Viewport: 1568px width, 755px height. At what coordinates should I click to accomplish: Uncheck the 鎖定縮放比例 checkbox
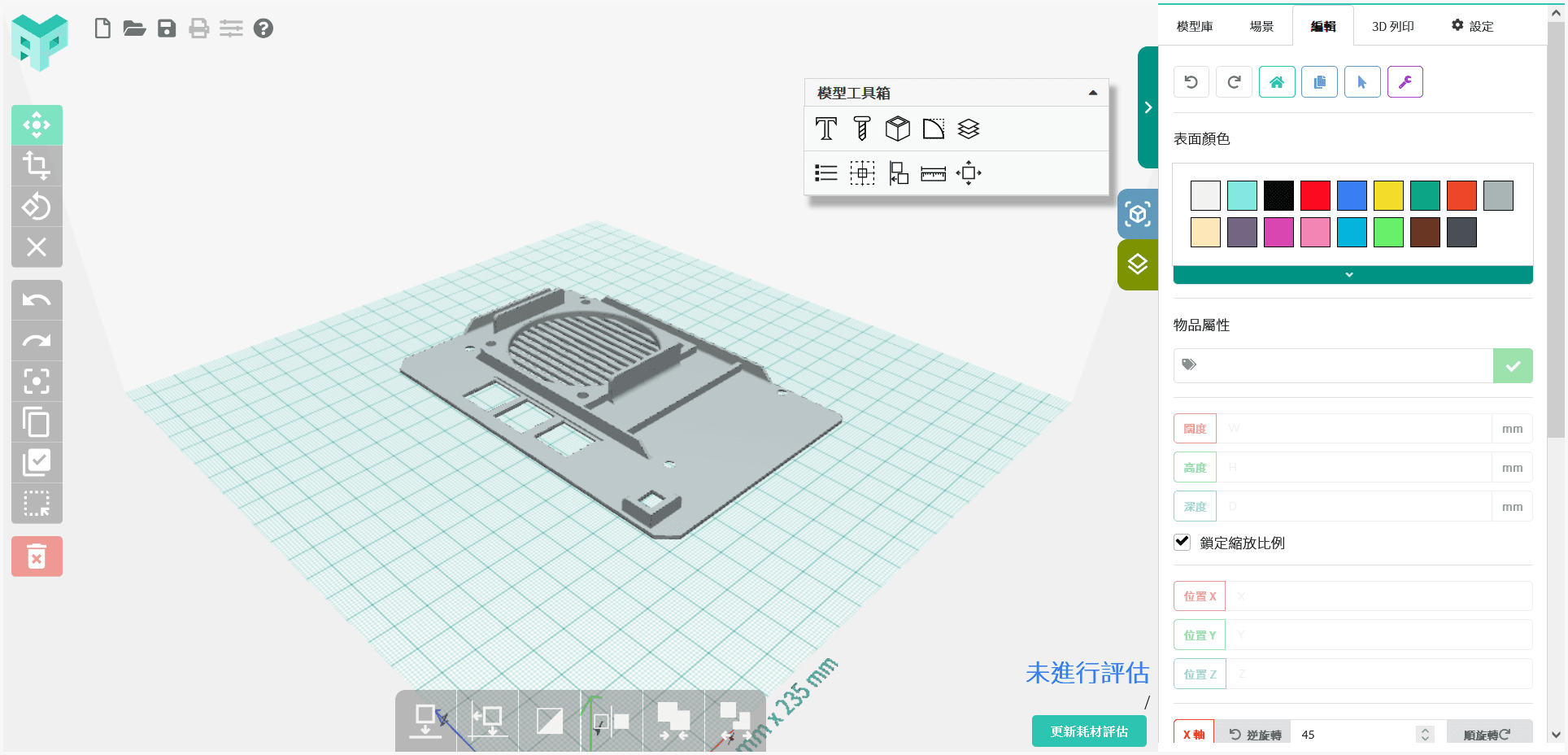[x=1182, y=542]
